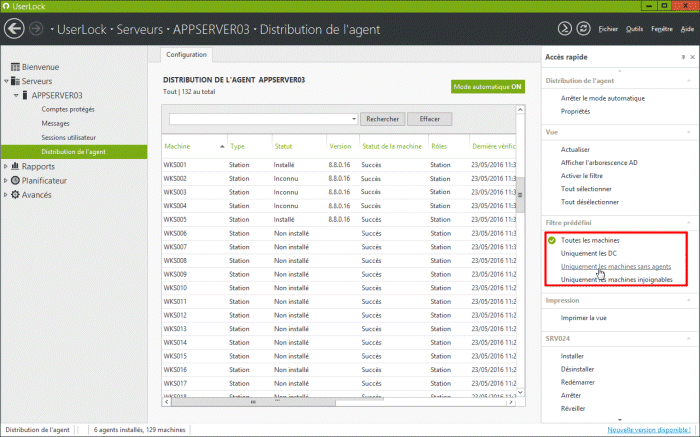
Task: Click the Rechercher button
Action: click(x=383, y=119)
